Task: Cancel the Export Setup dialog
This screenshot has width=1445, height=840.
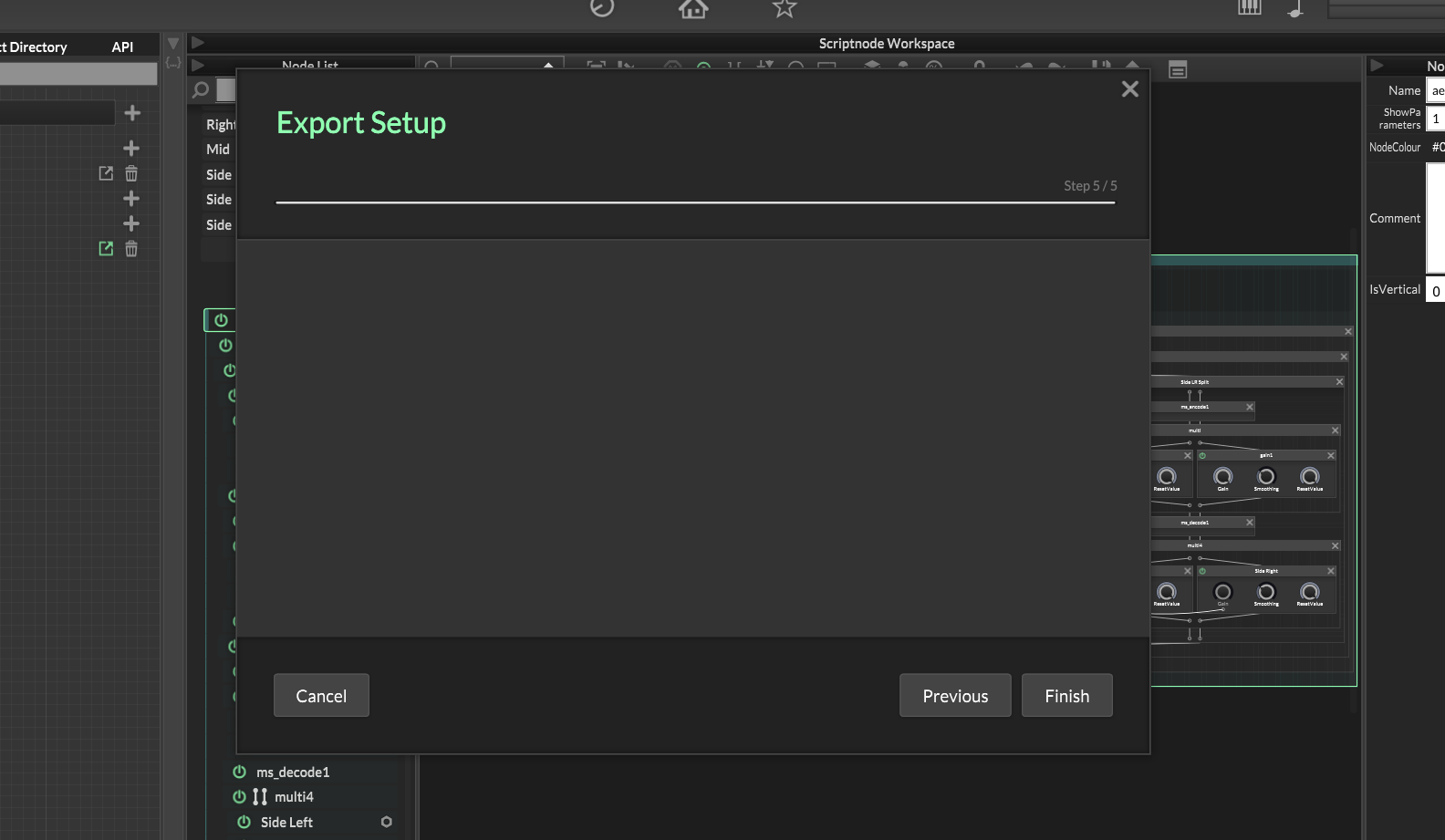Action: tap(321, 695)
